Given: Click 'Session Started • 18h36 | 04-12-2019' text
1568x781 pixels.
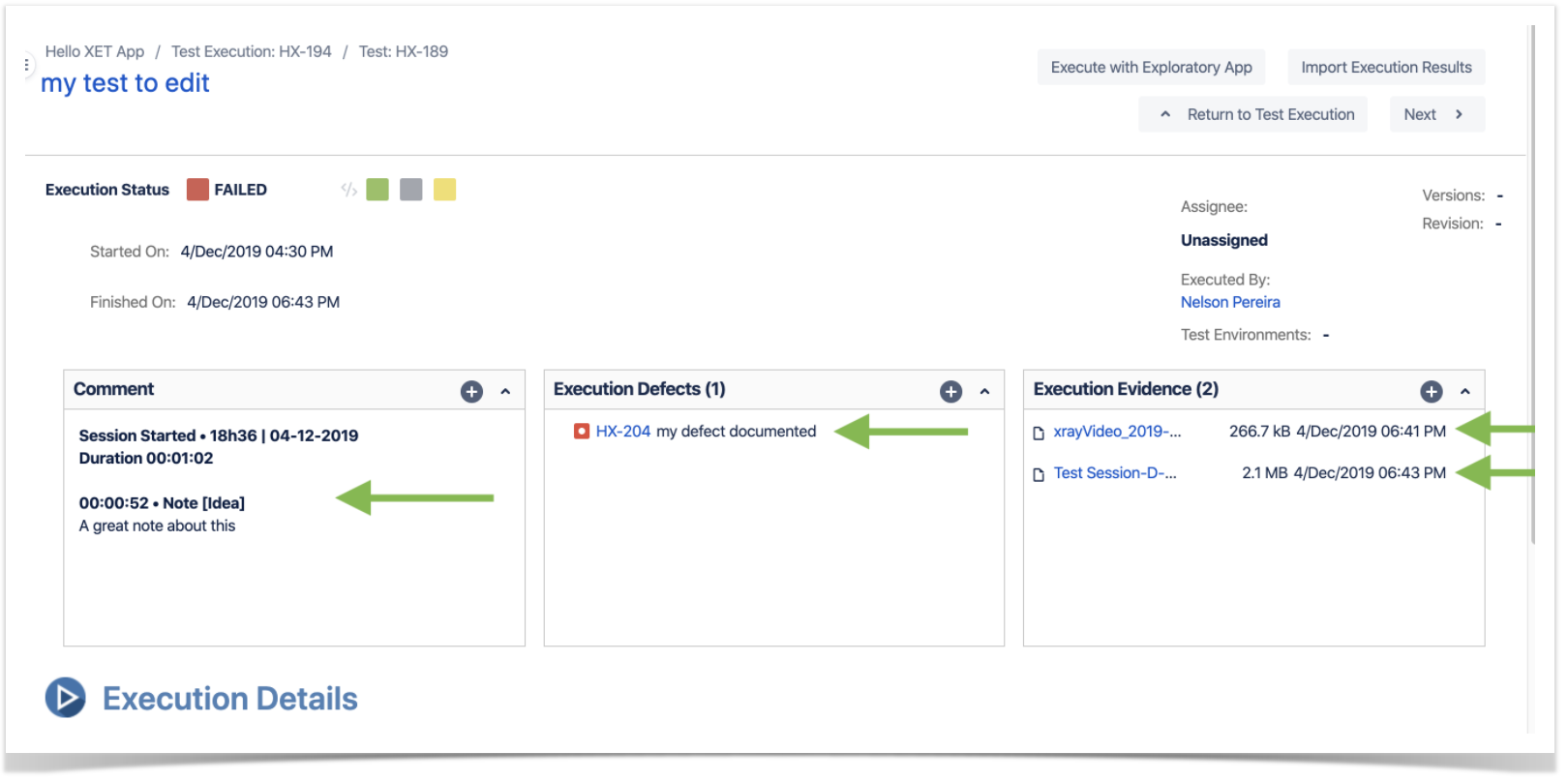Looking at the screenshot, I should pyautogui.click(x=219, y=436).
